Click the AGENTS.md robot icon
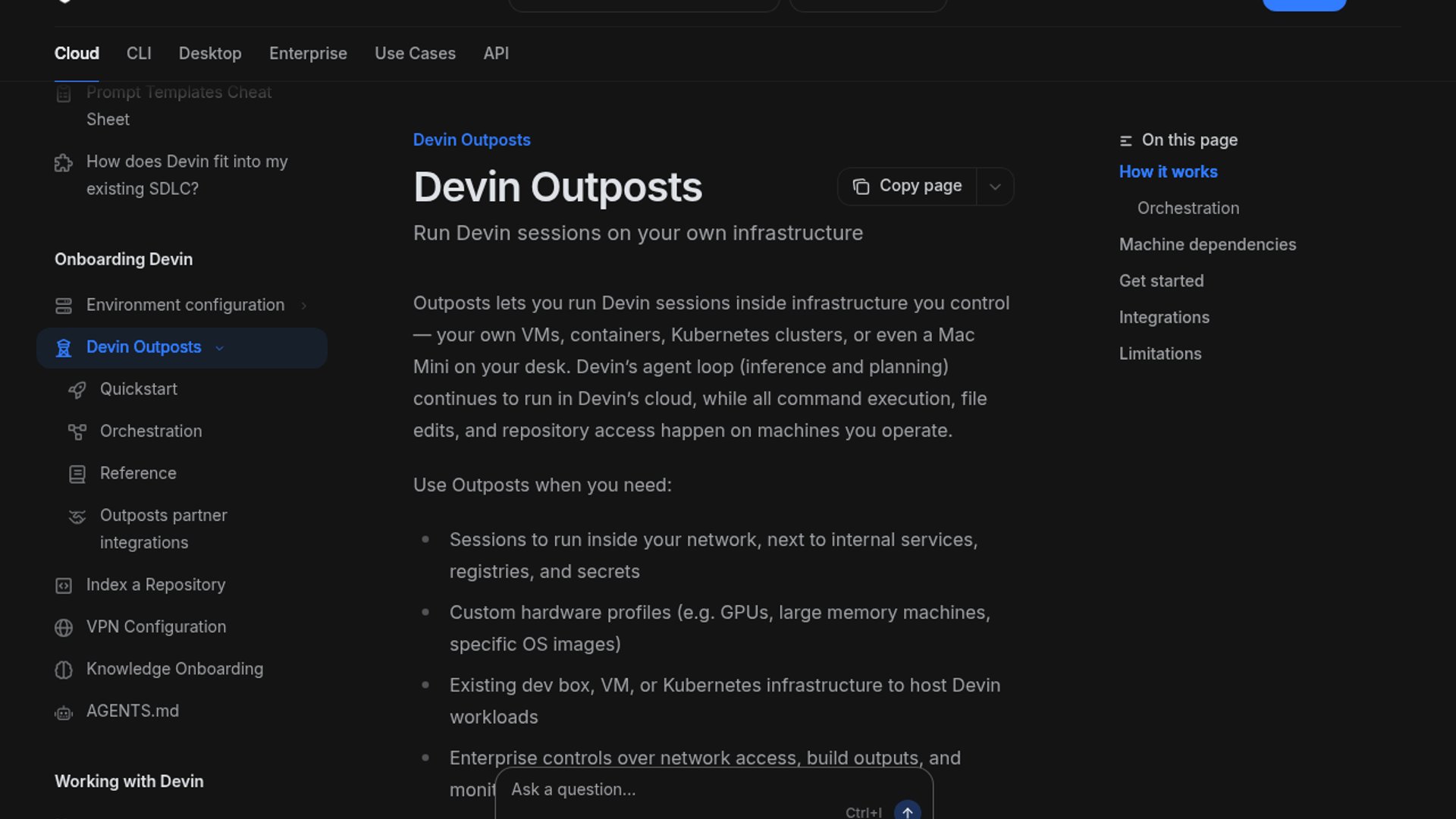The height and width of the screenshot is (819, 1456). [64, 713]
